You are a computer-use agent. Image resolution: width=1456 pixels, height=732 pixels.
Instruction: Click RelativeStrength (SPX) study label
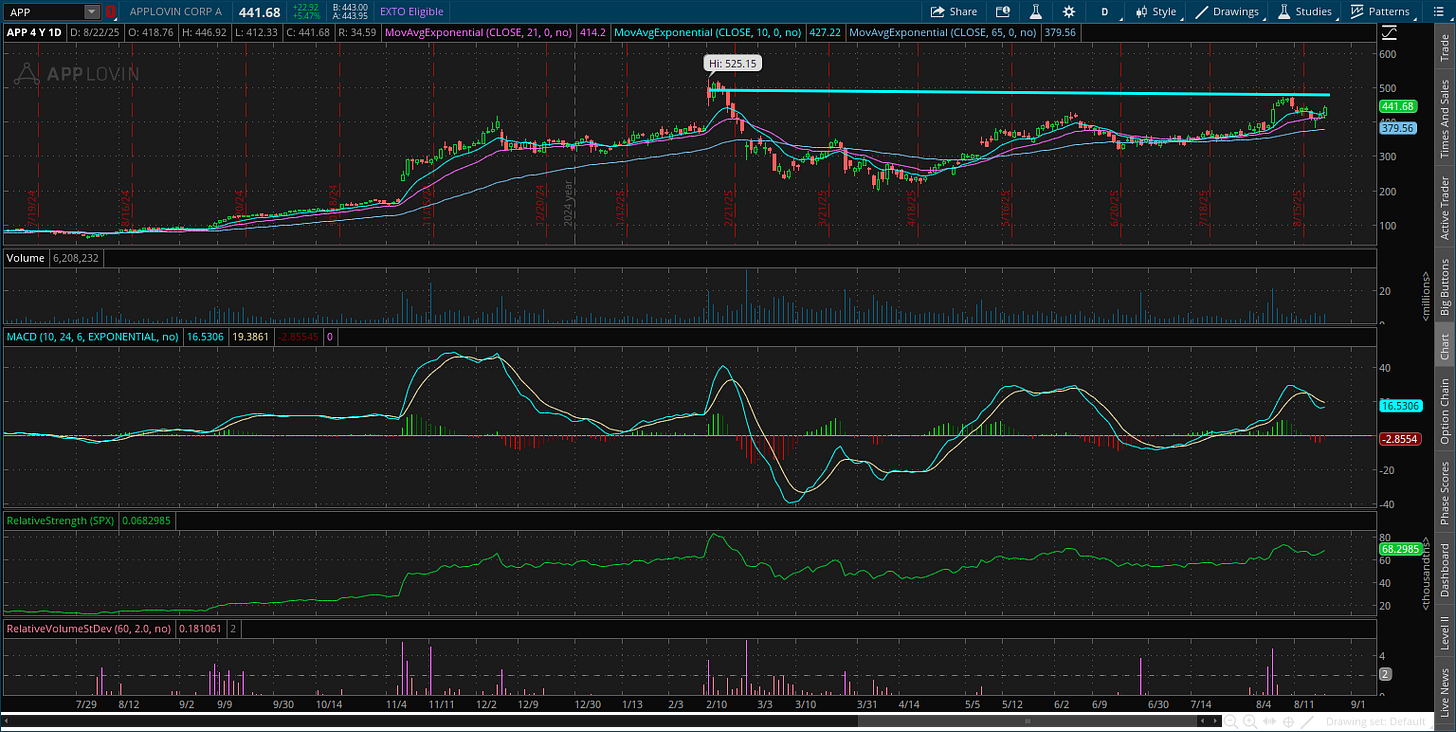pos(60,521)
